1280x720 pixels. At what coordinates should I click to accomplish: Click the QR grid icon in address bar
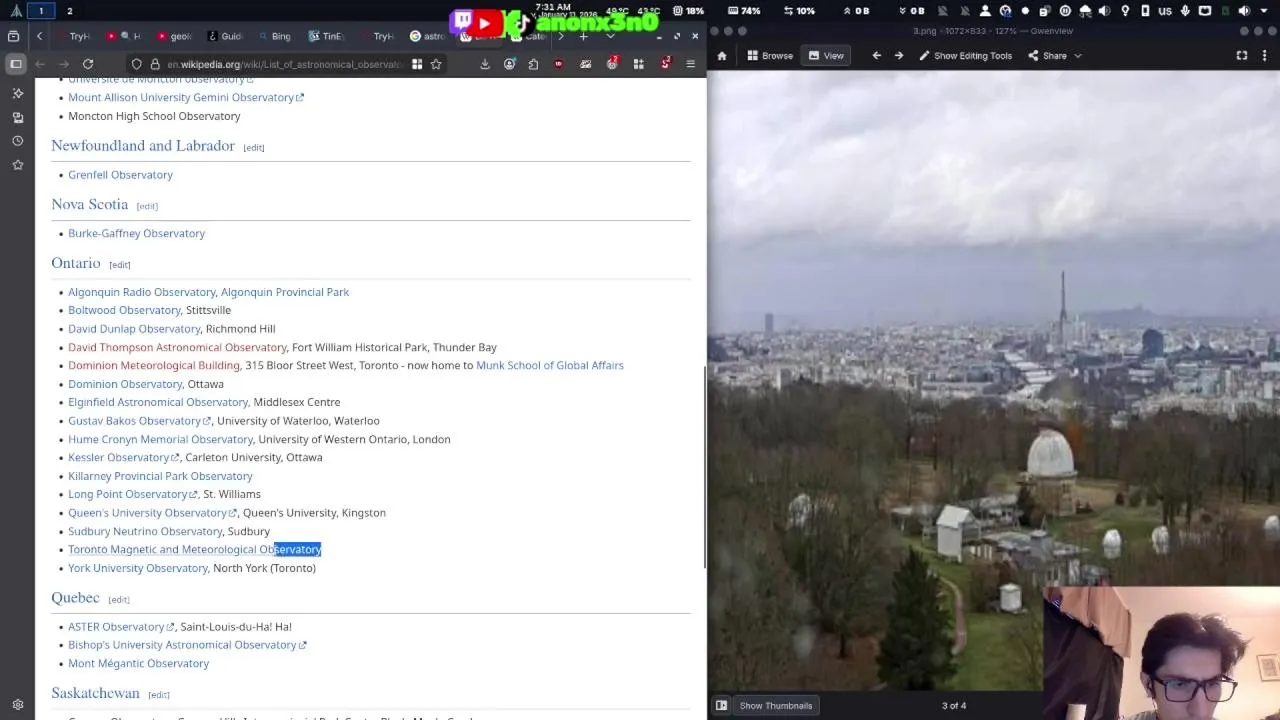pos(417,64)
